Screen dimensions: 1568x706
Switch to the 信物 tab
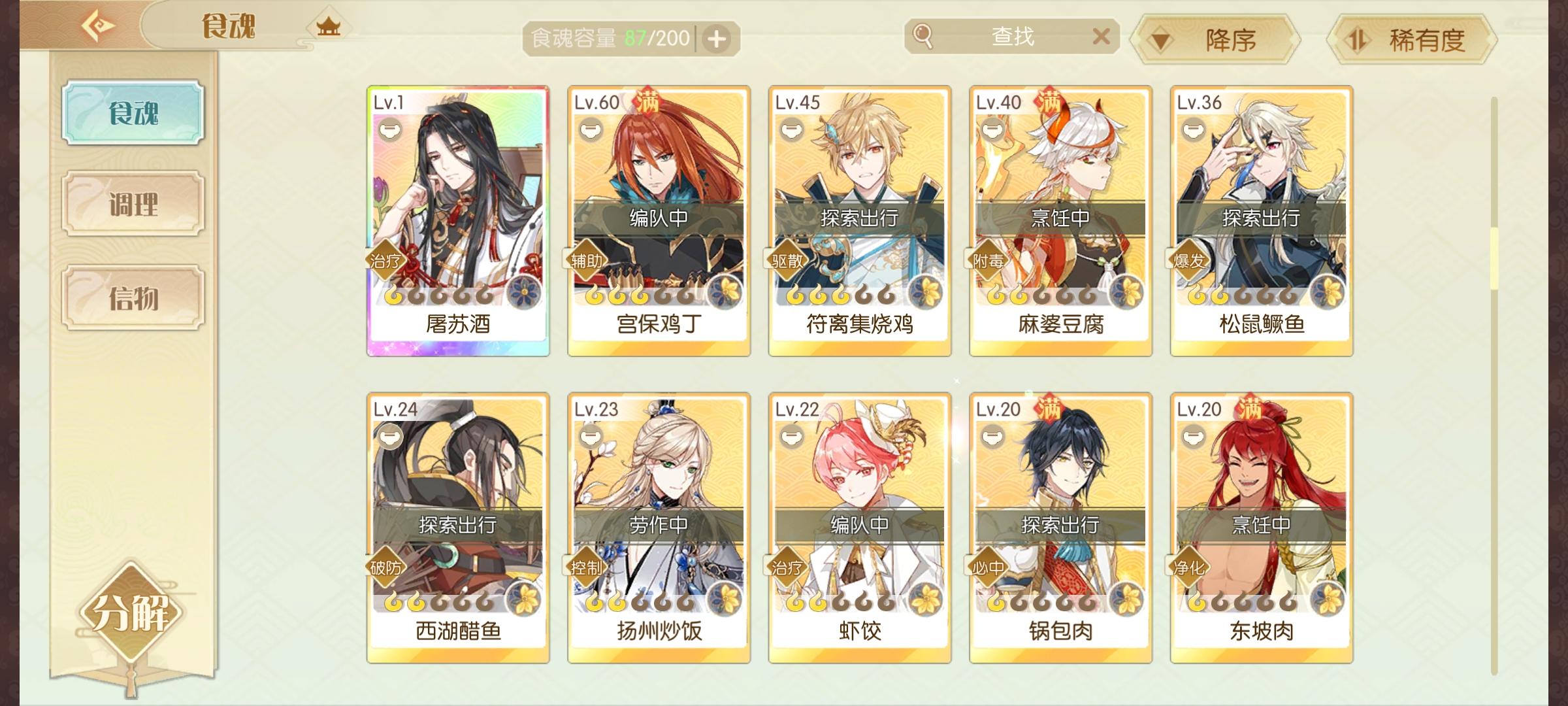[x=133, y=298]
